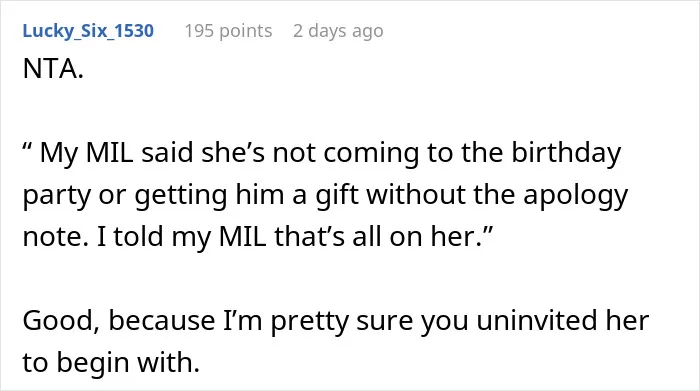The image size is (700, 391).
Task: Click the NTA. verdict text
Action: pos(53,69)
